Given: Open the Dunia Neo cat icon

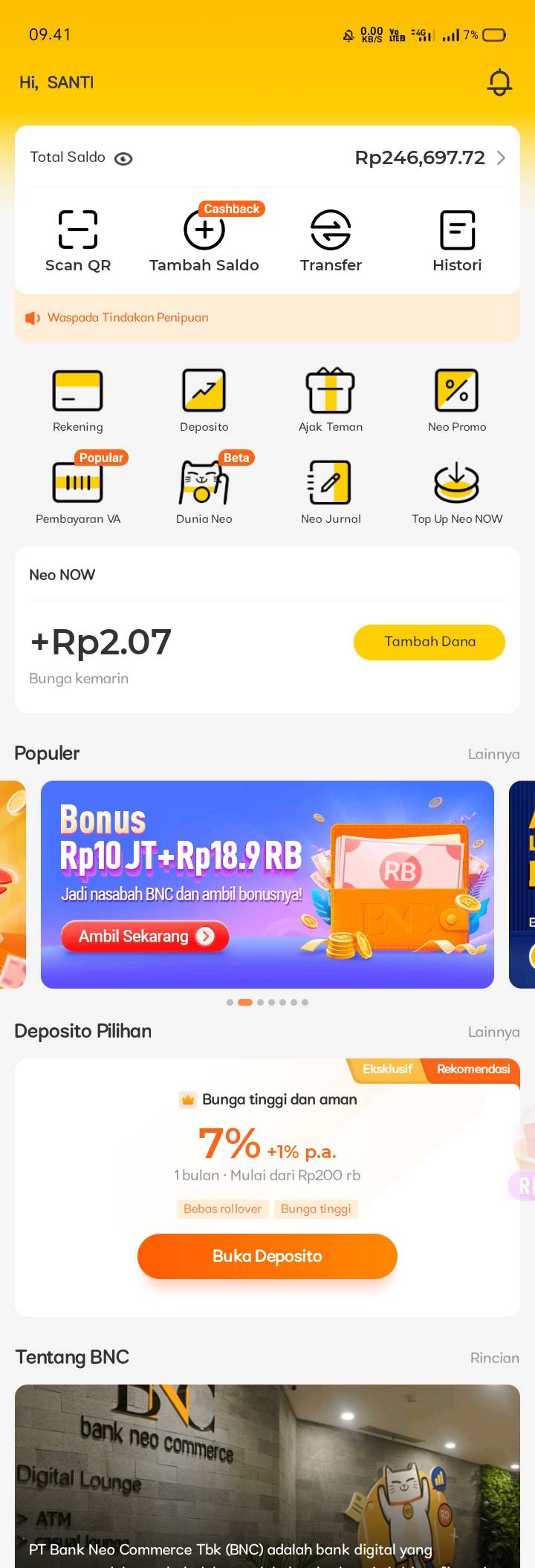Looking at the screenshot, I should coord(204,482).
